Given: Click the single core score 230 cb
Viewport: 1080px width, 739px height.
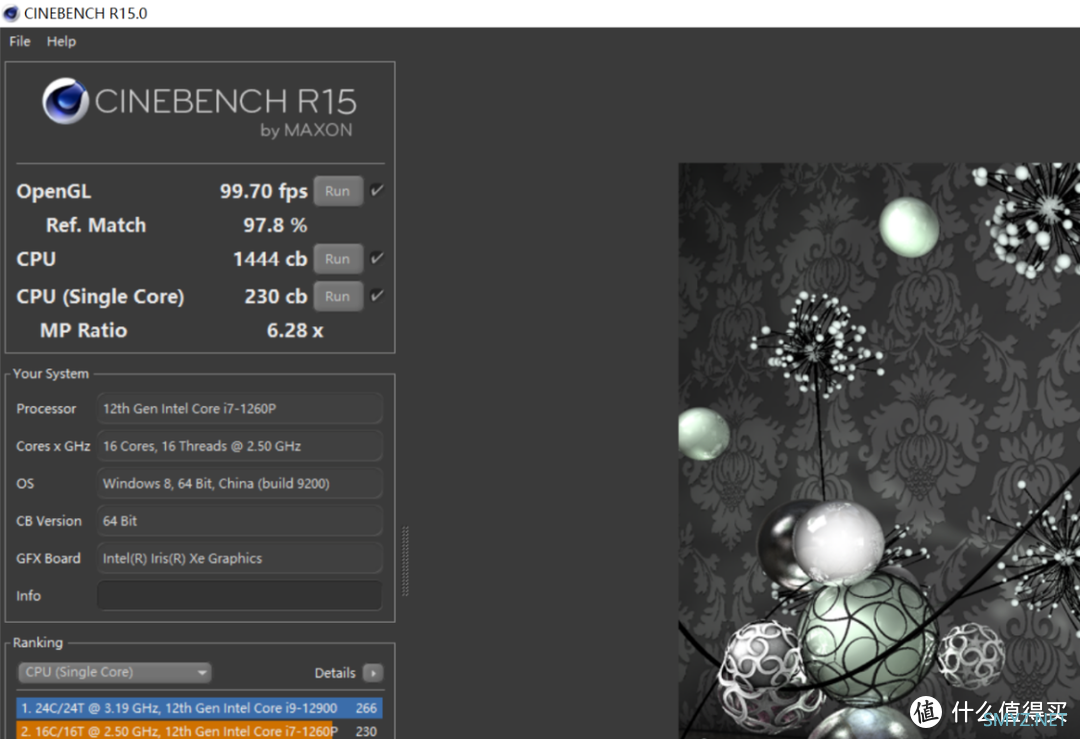Looking at the screenshot, I should [x=276, y=296].
